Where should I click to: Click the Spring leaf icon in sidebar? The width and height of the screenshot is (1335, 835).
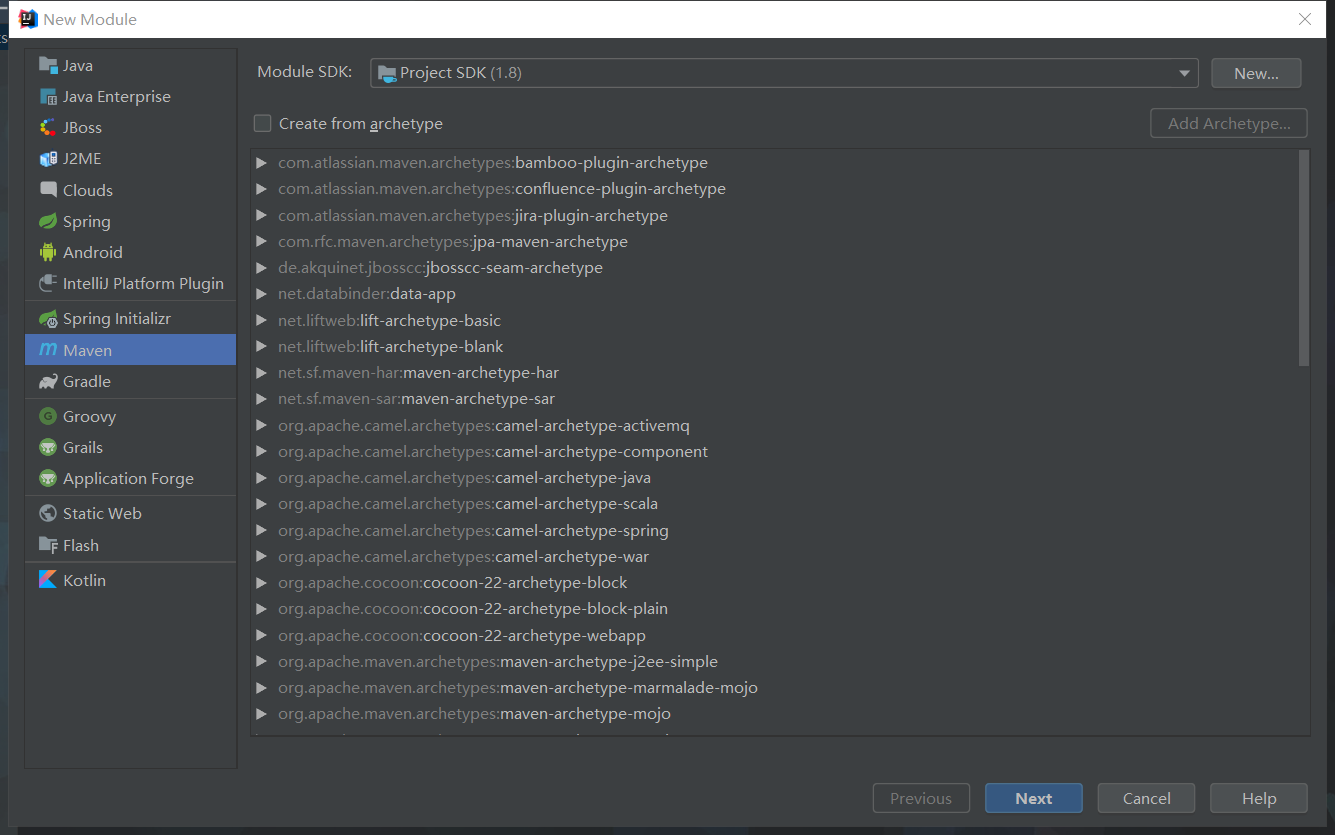click(47, 222)
